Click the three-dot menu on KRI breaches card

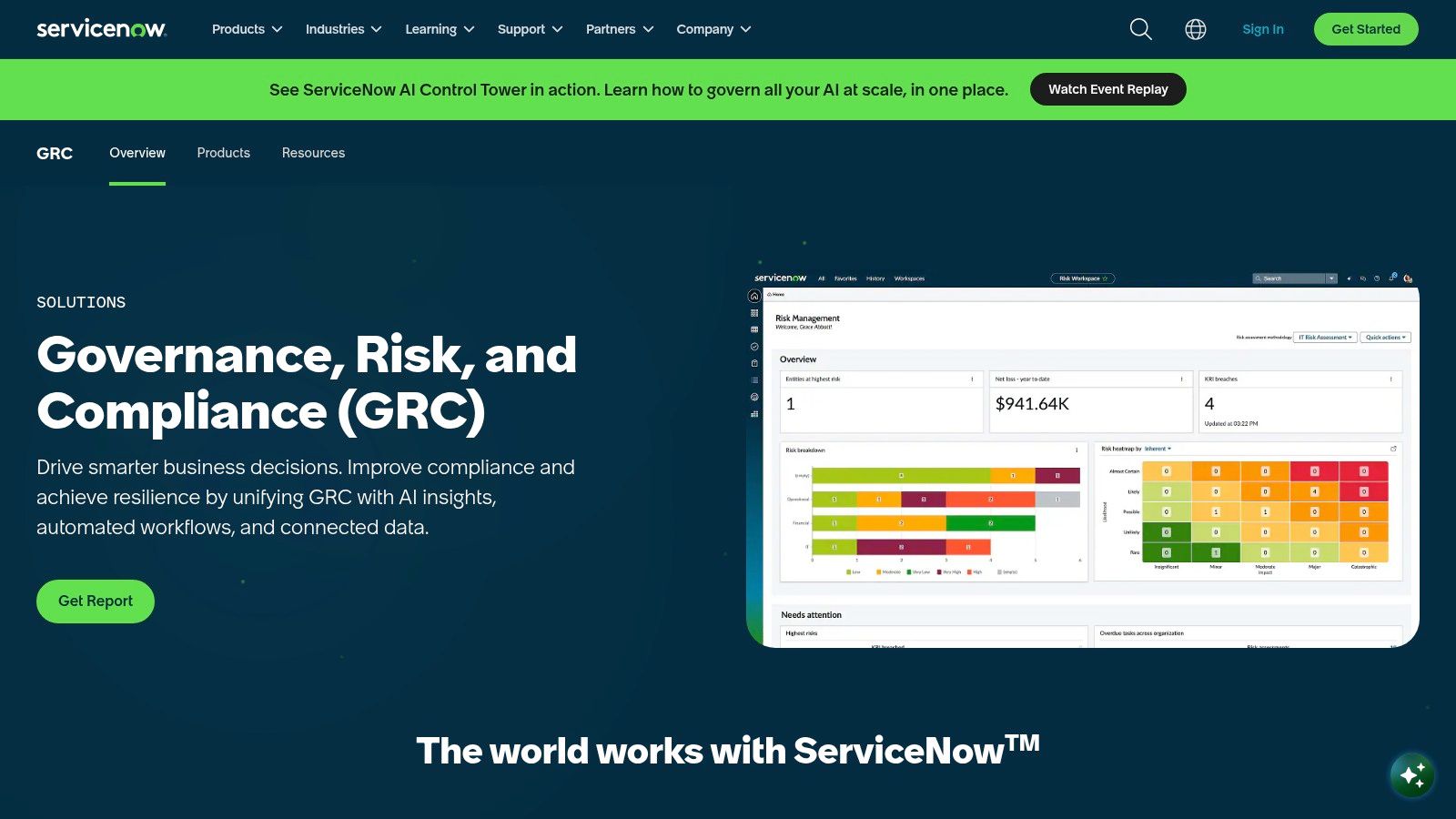point(1390,379)
